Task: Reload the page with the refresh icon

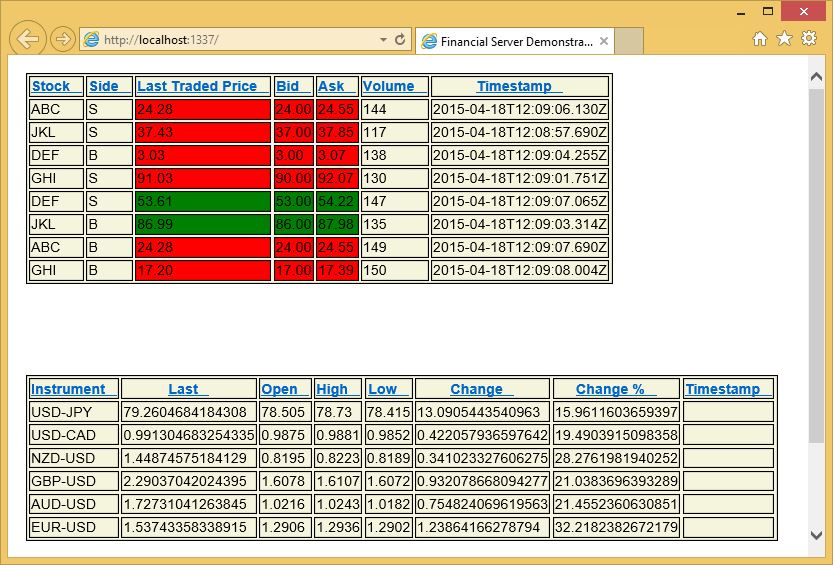Action: pyautogui.click(x=400, y=40)
